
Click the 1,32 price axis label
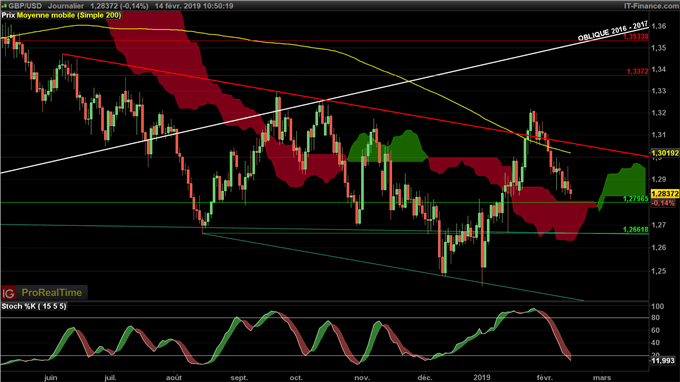(x=659, y=113)
